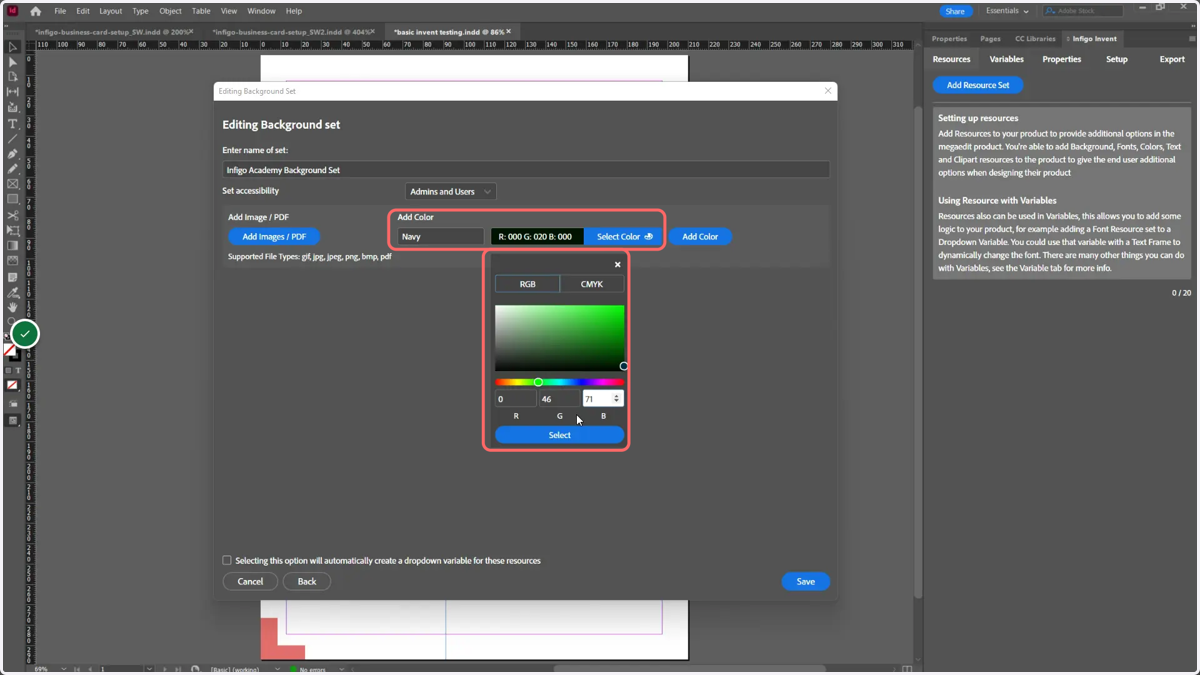Select the Page tool
Image resolution: width=1200 pixels, height=675 pixels.
tap(13, 77)
